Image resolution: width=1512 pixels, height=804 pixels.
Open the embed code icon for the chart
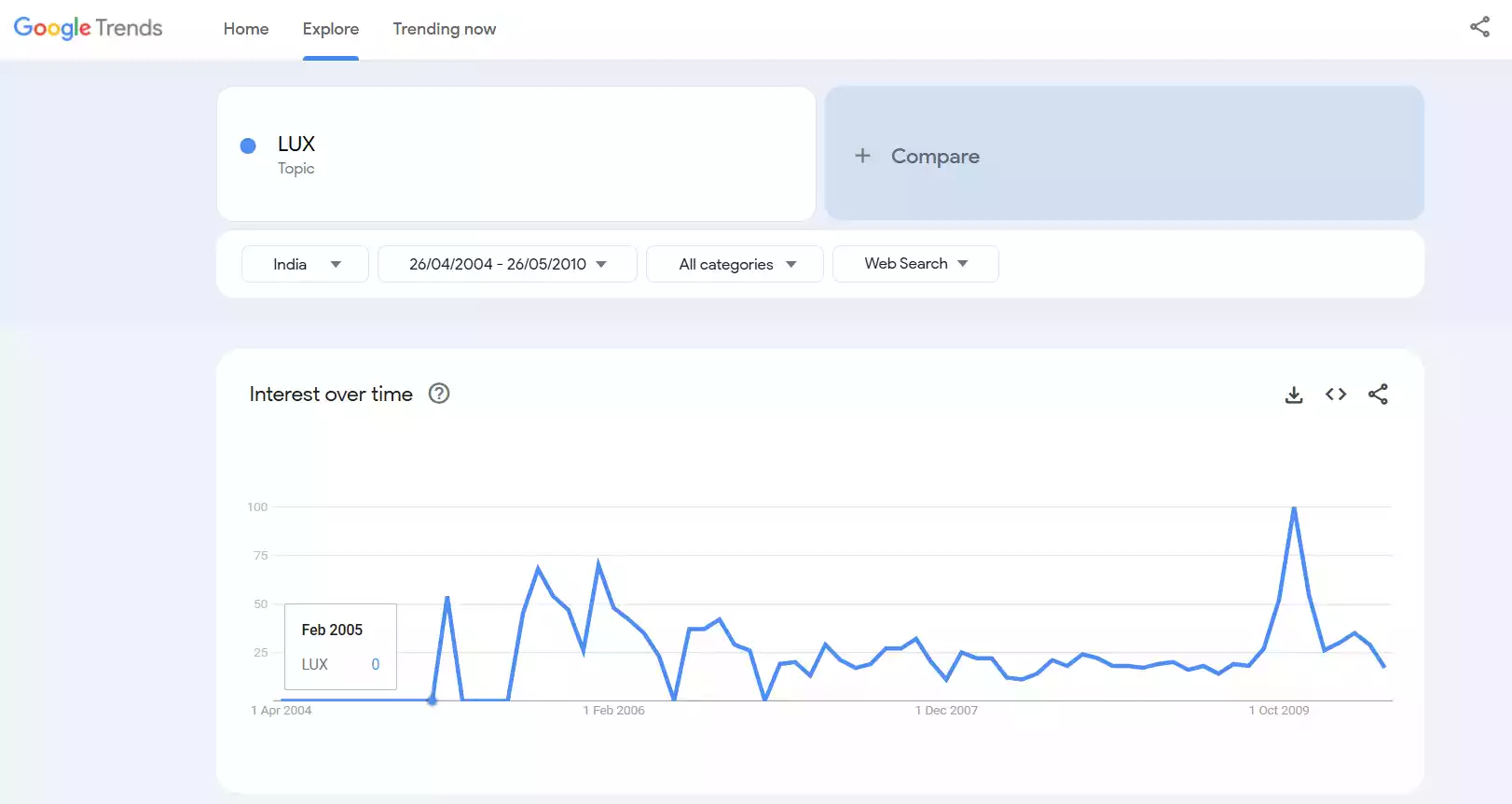click(x=1336, y=395)
